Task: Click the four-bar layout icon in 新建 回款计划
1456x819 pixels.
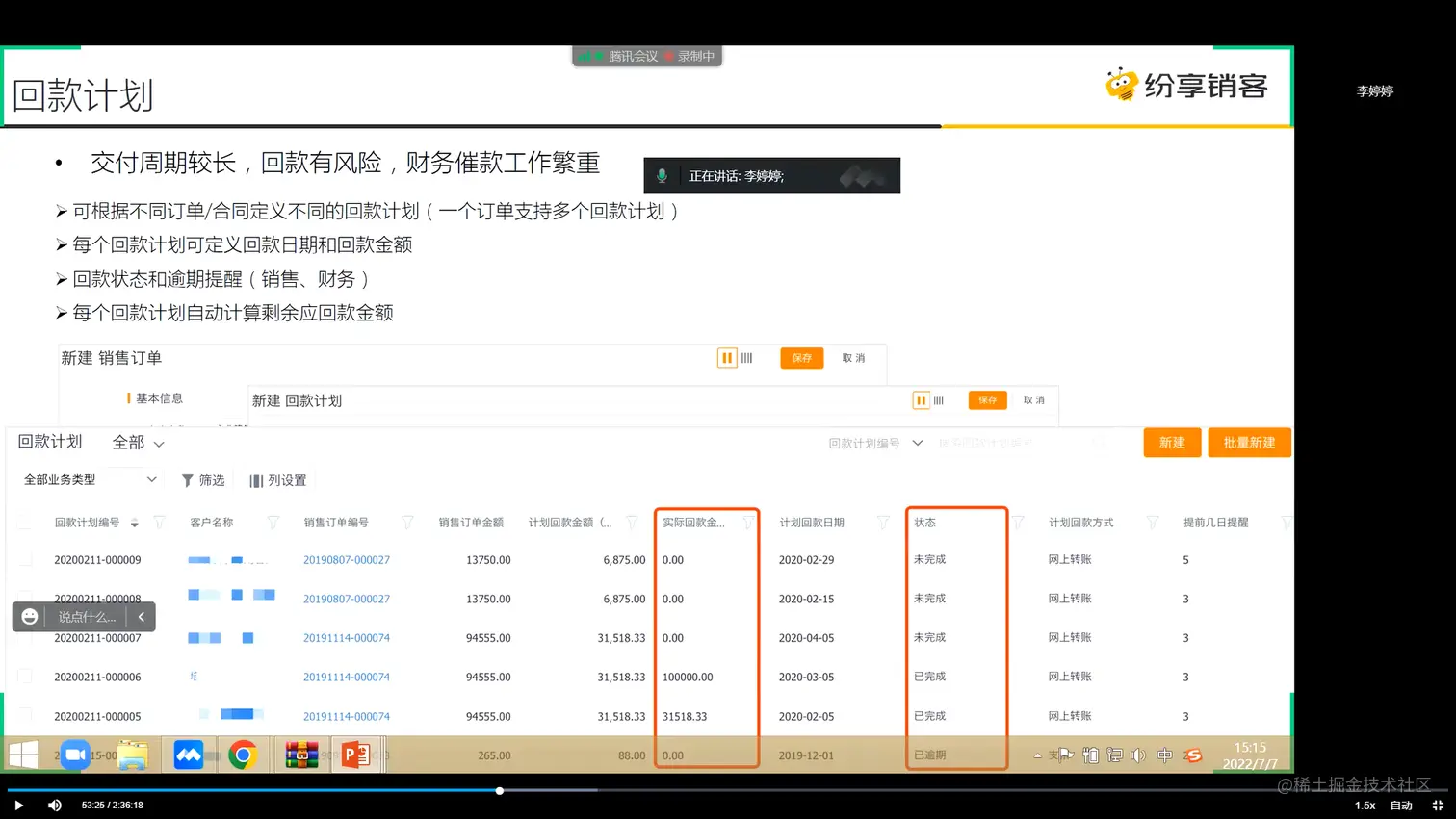Action: [939, 400]
